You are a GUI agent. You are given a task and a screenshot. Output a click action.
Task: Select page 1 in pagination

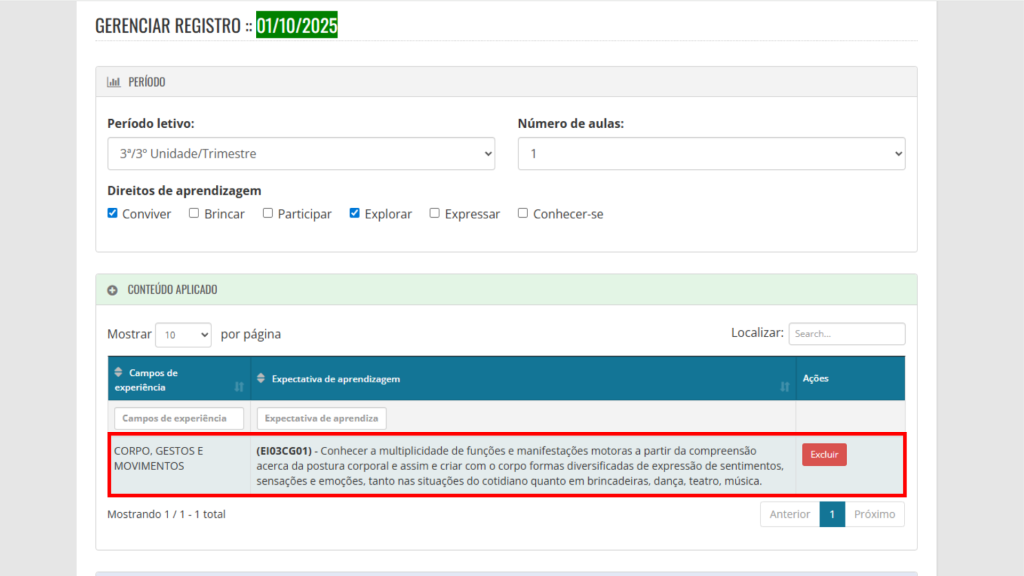(x=832, y=514)
